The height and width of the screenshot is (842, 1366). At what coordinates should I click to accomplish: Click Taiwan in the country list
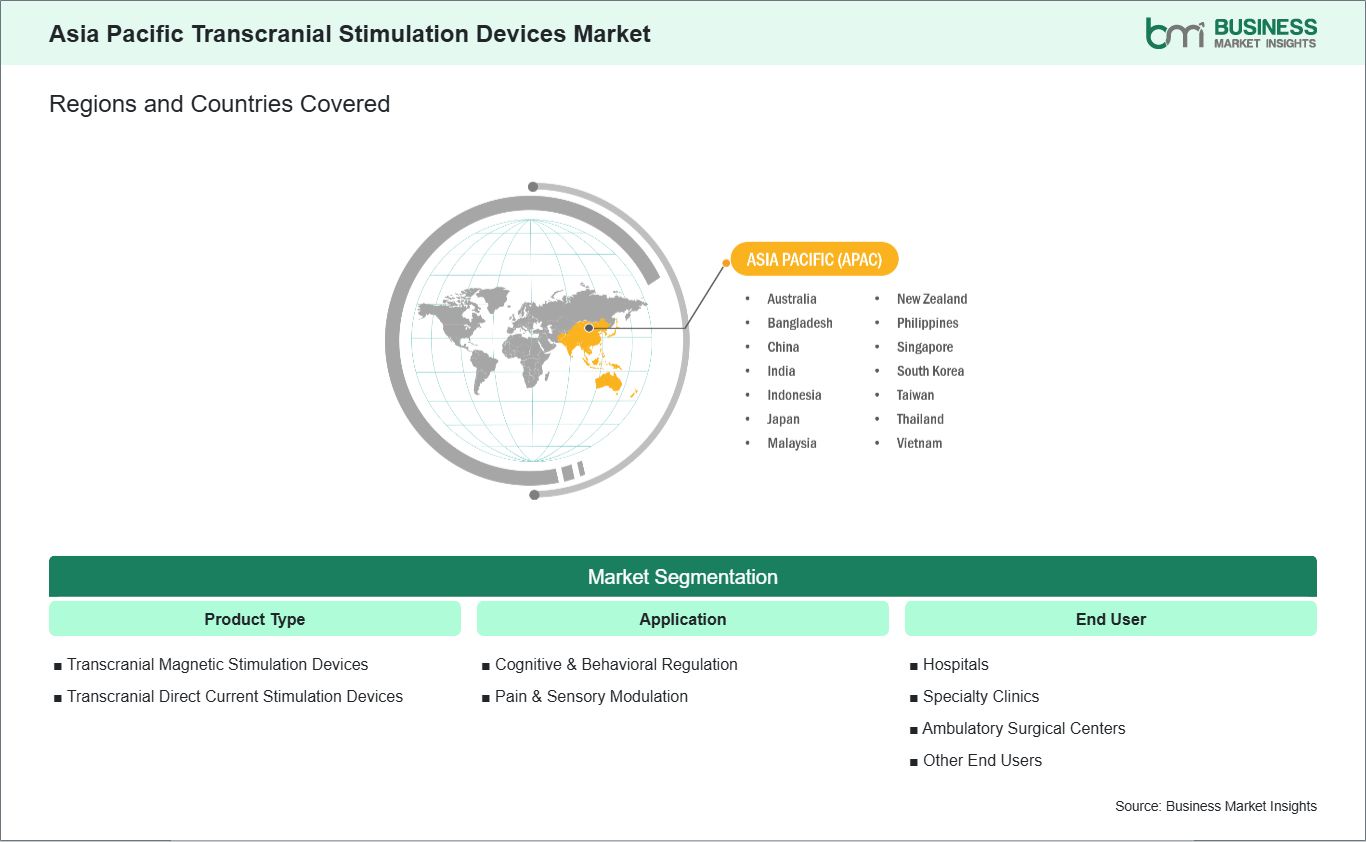[x=915, y=395]
